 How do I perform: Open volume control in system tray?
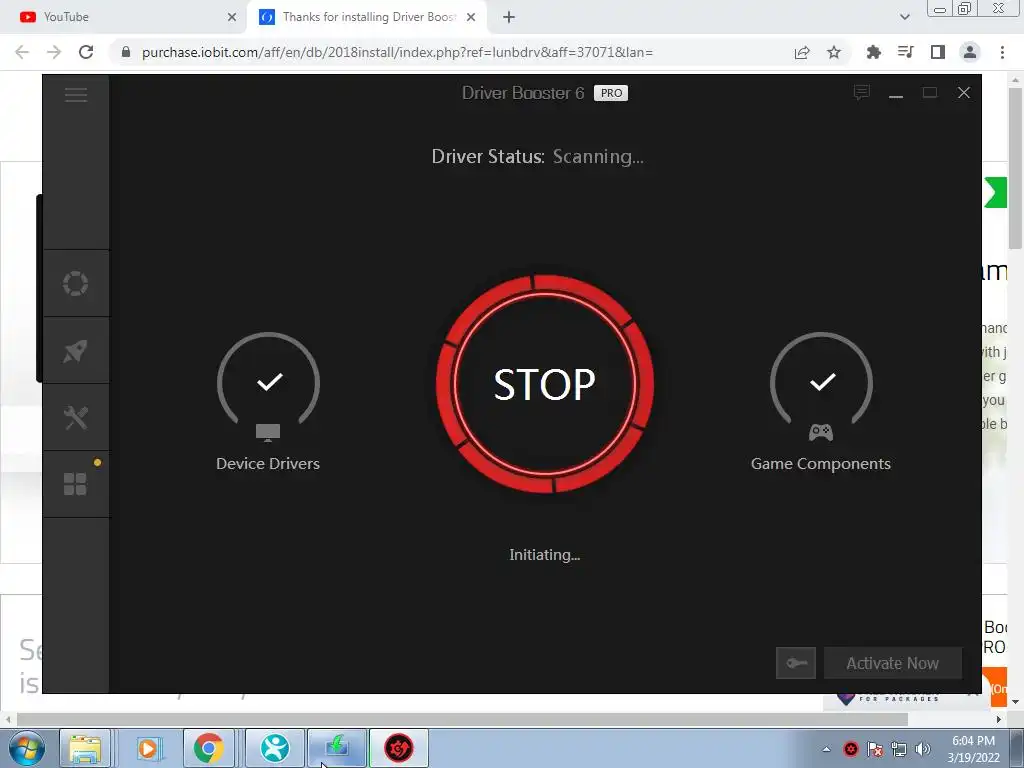click(x=923, y=749)
